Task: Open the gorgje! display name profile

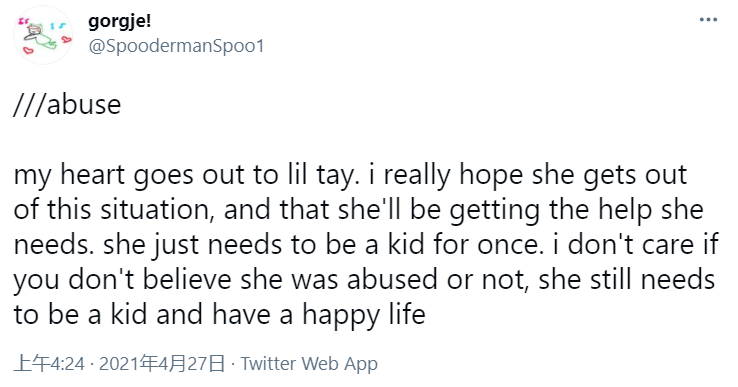Action: click(x=120, y=21)
